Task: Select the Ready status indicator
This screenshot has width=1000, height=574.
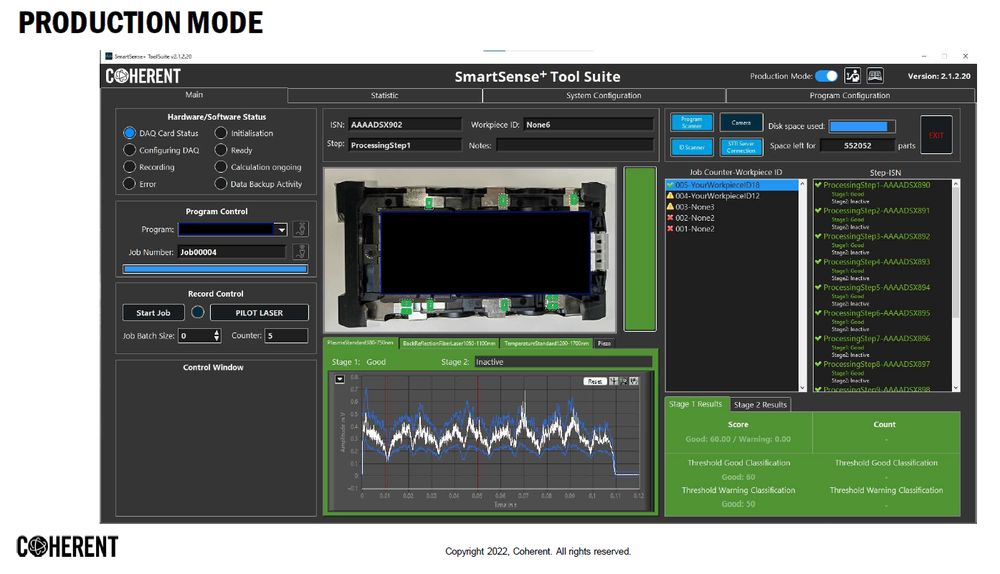Action: (221, 150)
